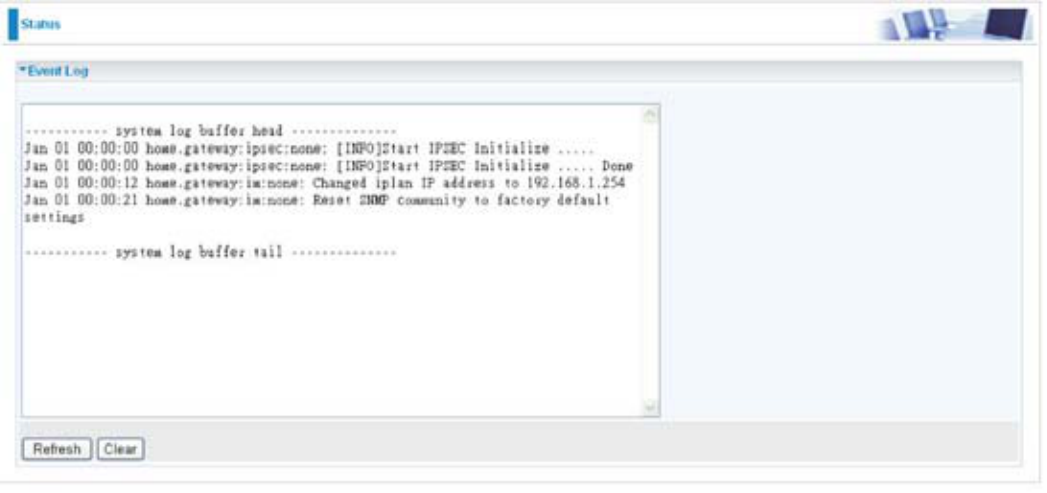Click the IPSEC Initialize Done log line

coord(329,165)
